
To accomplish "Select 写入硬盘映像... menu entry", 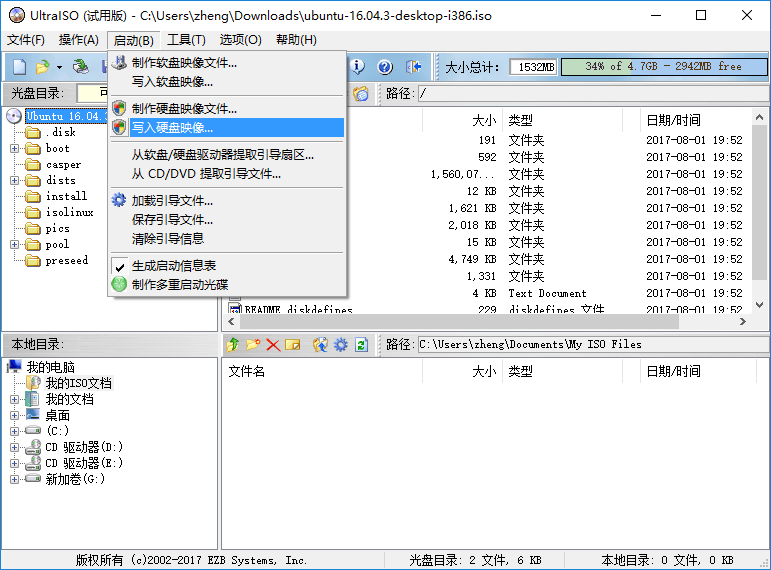I will (x=227, y=127).
